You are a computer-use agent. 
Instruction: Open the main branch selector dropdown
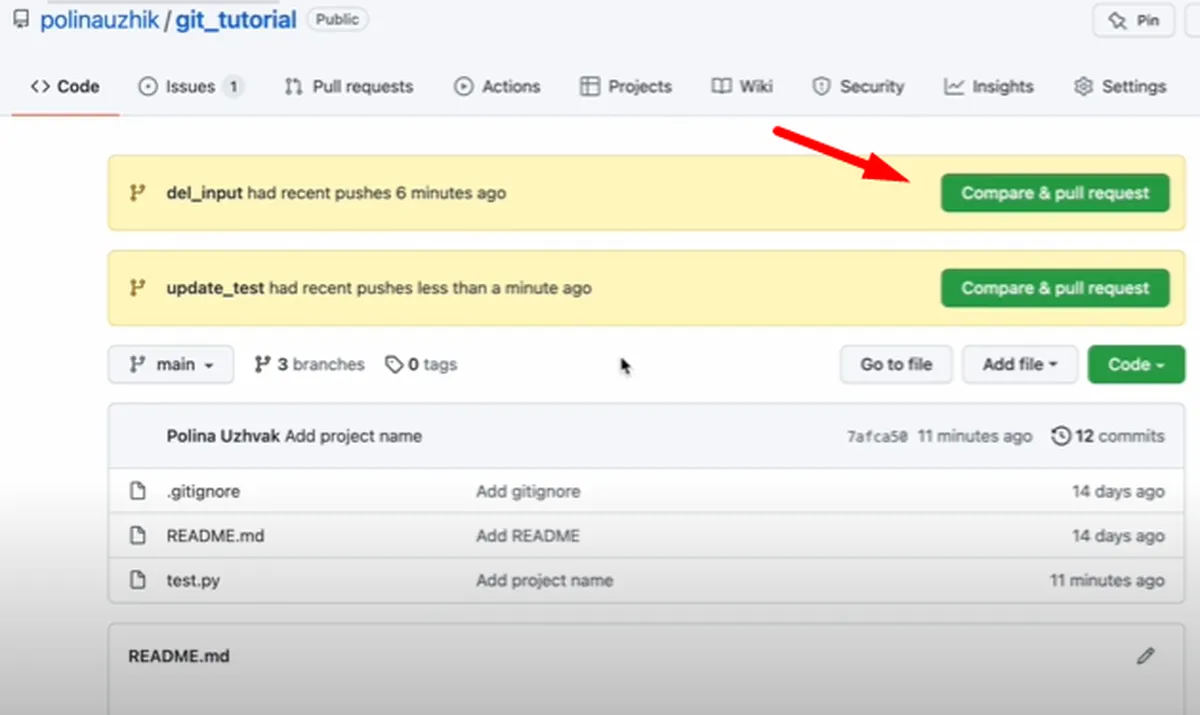coord(171,365)
